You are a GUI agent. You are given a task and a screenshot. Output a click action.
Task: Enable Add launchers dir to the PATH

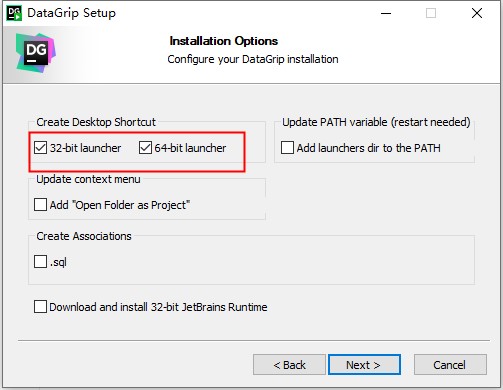[287, 147]
